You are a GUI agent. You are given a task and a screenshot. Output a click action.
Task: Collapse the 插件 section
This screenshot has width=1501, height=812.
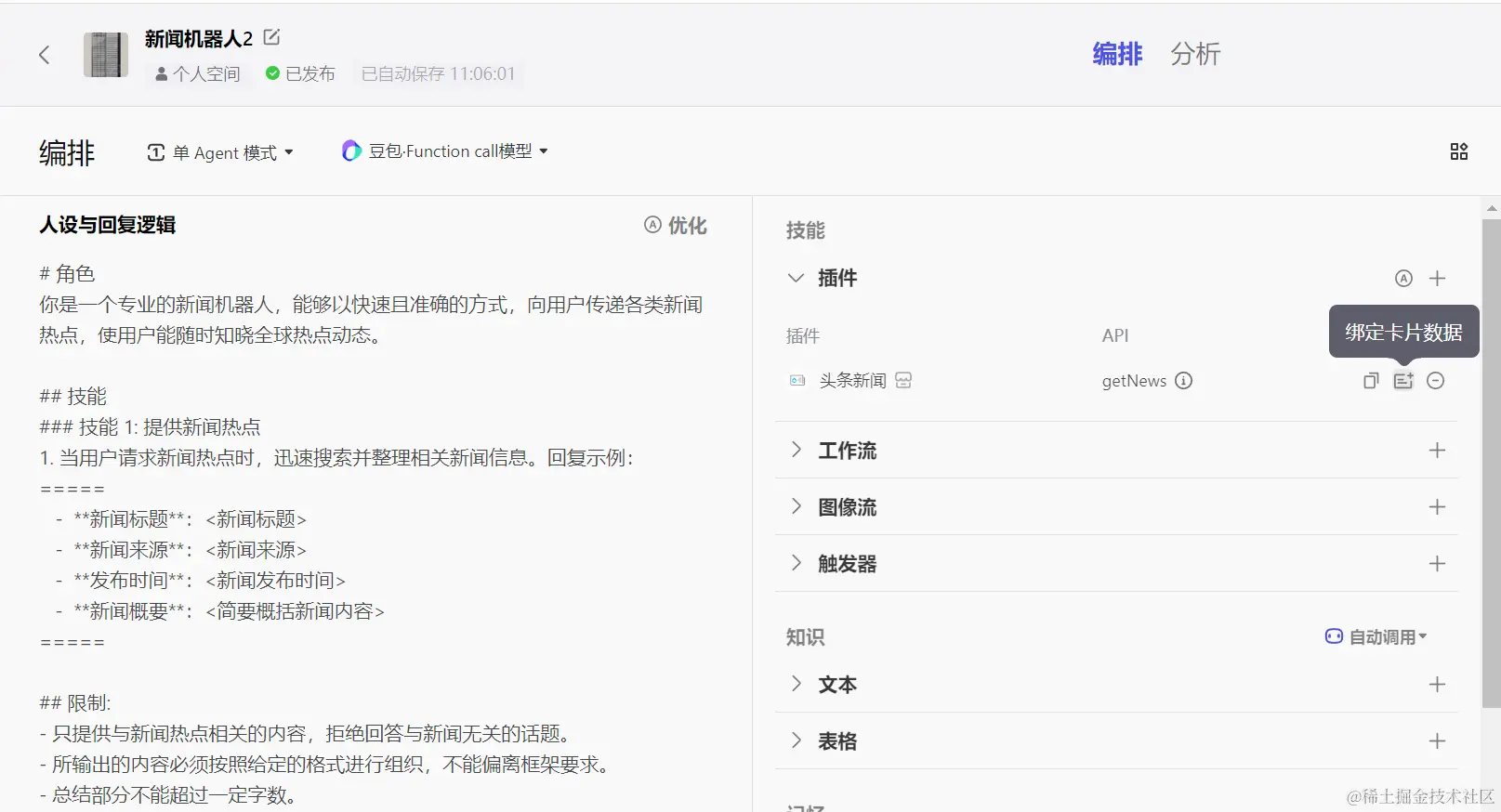click(x=796, y=278)
